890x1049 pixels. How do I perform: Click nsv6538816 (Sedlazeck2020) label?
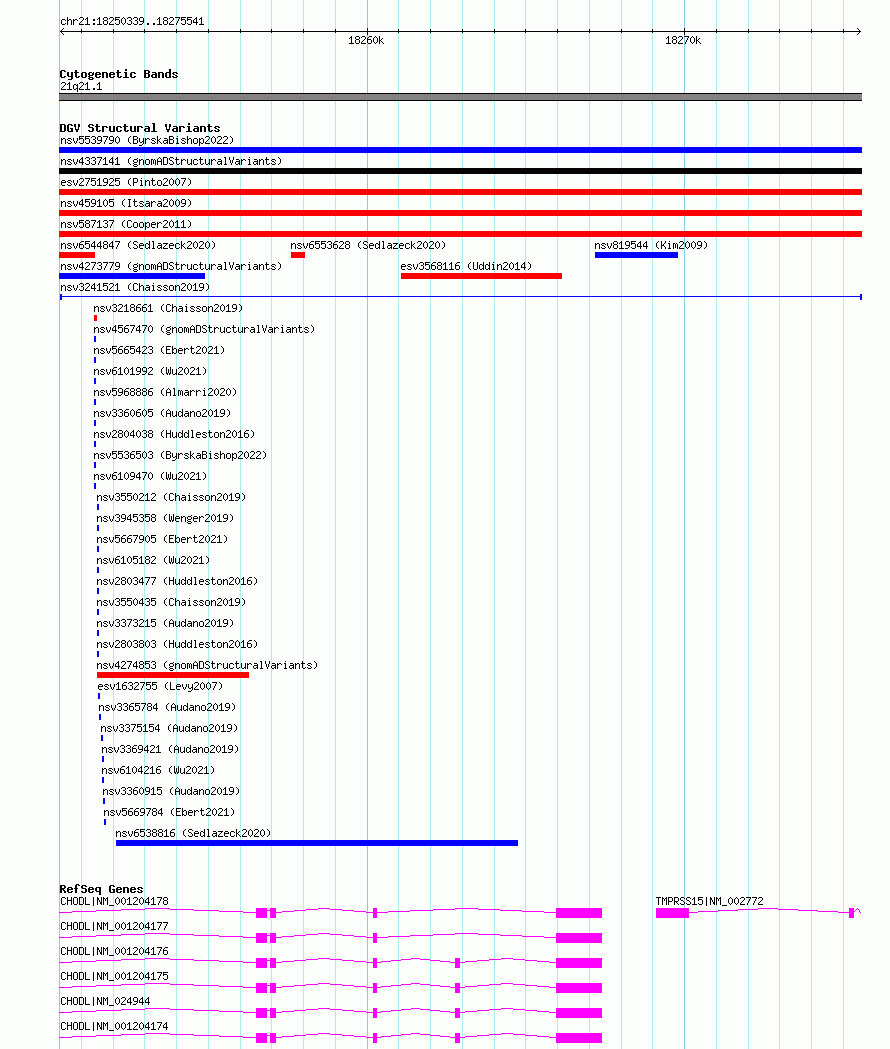click(193, 834)
